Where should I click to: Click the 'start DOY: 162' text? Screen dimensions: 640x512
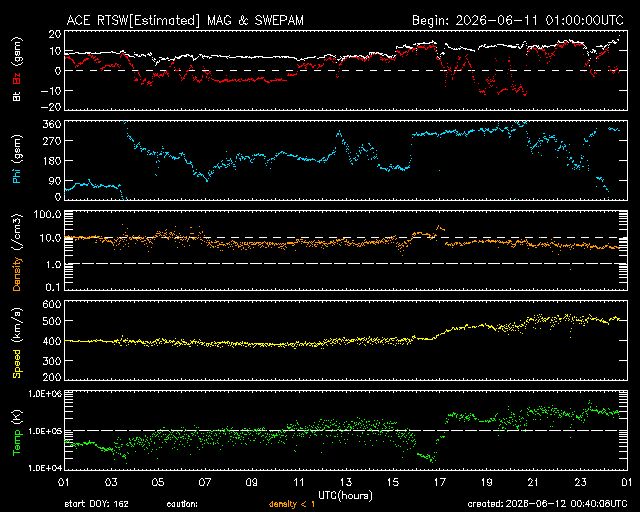[96, 504]
